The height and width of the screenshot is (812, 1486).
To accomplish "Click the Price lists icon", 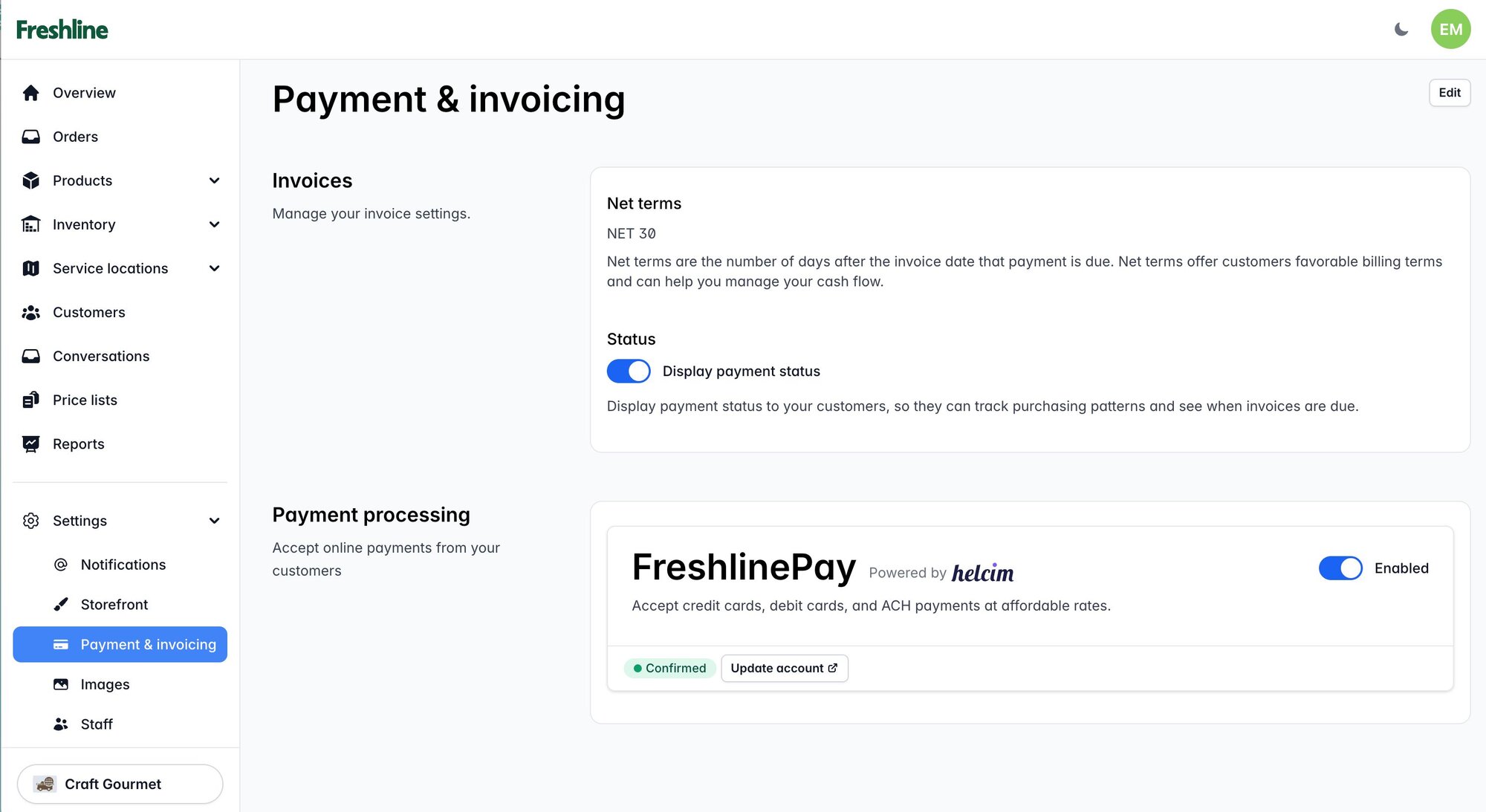I will point(30,400).
